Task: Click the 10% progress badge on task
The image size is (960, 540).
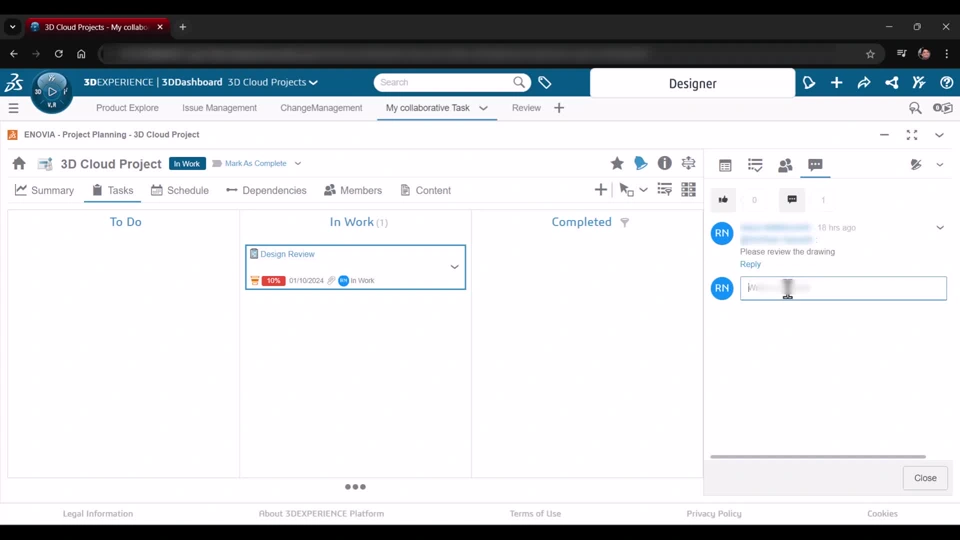Action: point(273,281)
